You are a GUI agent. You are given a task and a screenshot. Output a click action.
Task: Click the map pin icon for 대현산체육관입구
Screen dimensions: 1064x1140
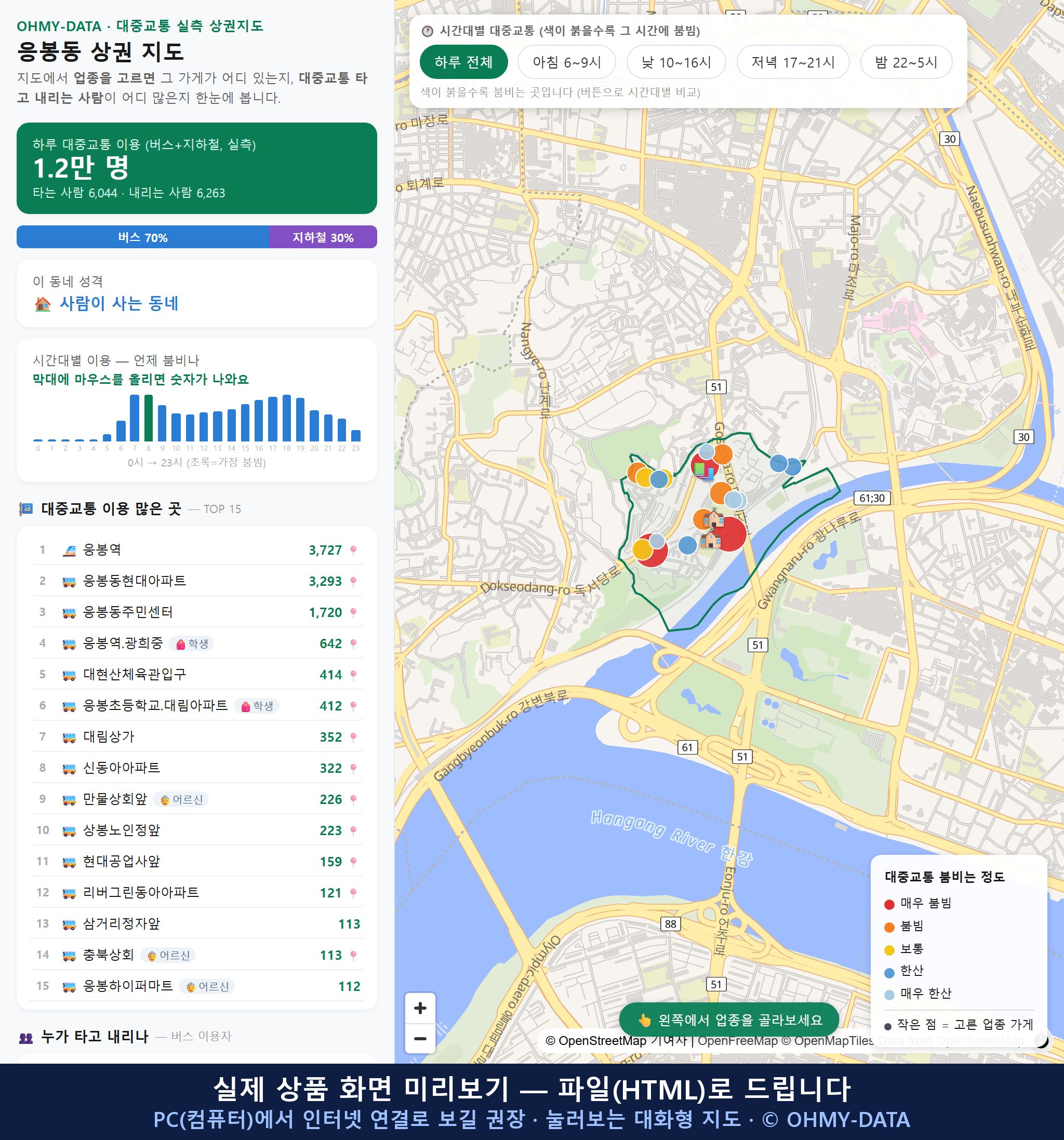point(353,675)
